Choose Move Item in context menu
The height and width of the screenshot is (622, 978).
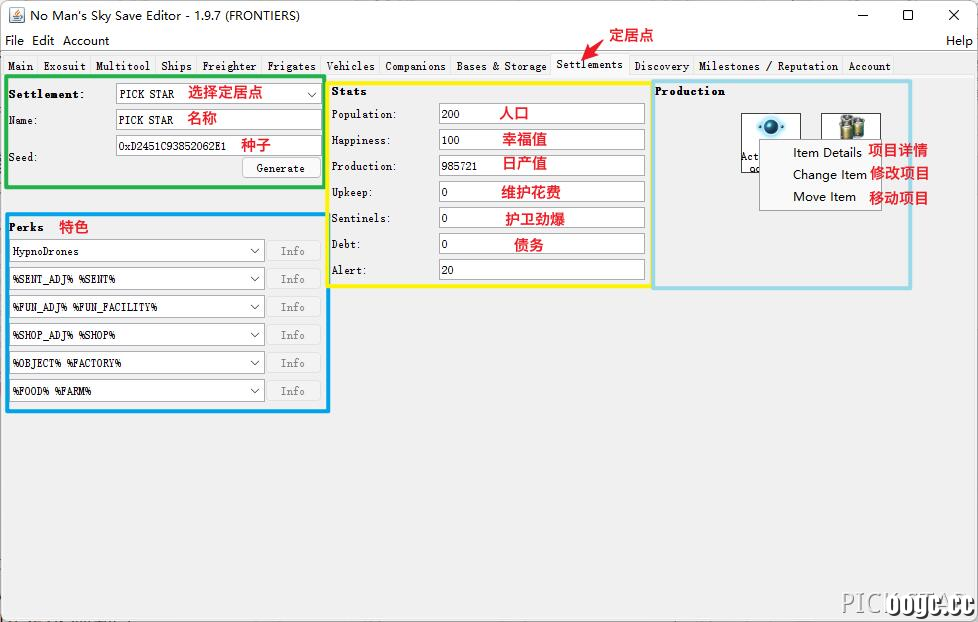point(824,197)
